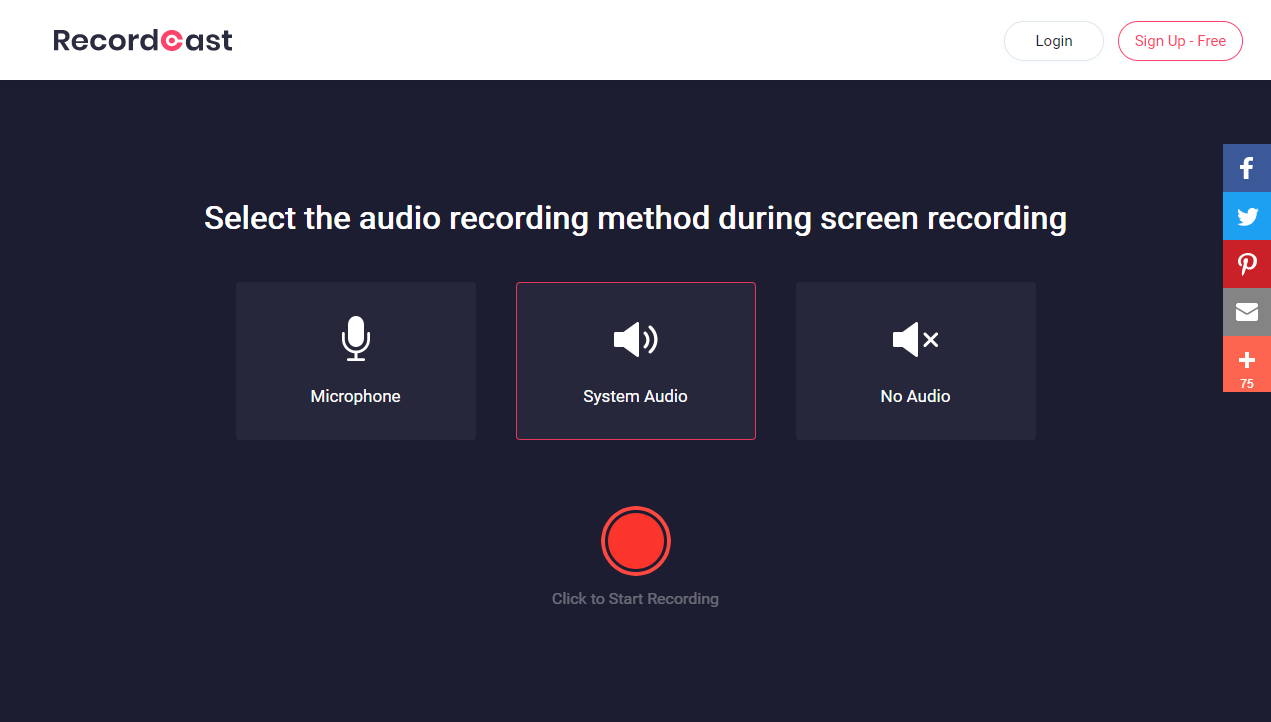1271x722 pixels.
Task: Select the microphone icon
Action: (x=355, y=339)
